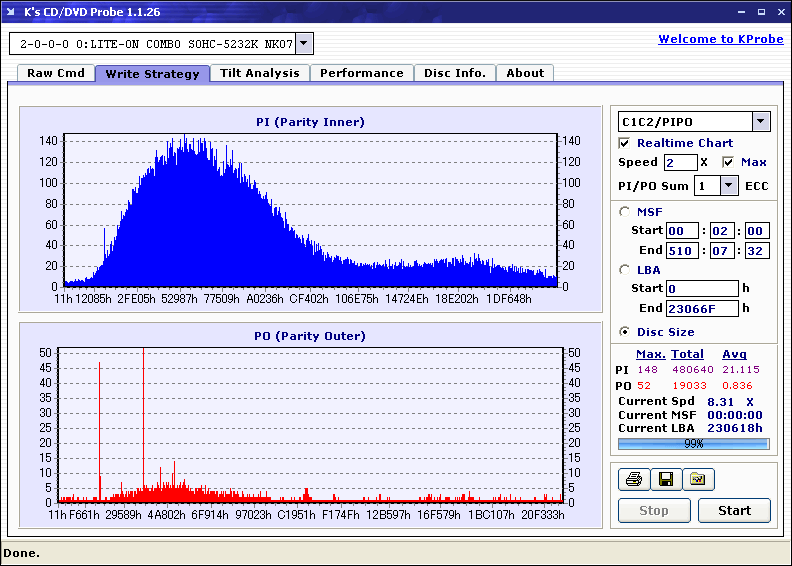792x566 pixels.
Task: Select the LBA radio button
Action: 626,269
